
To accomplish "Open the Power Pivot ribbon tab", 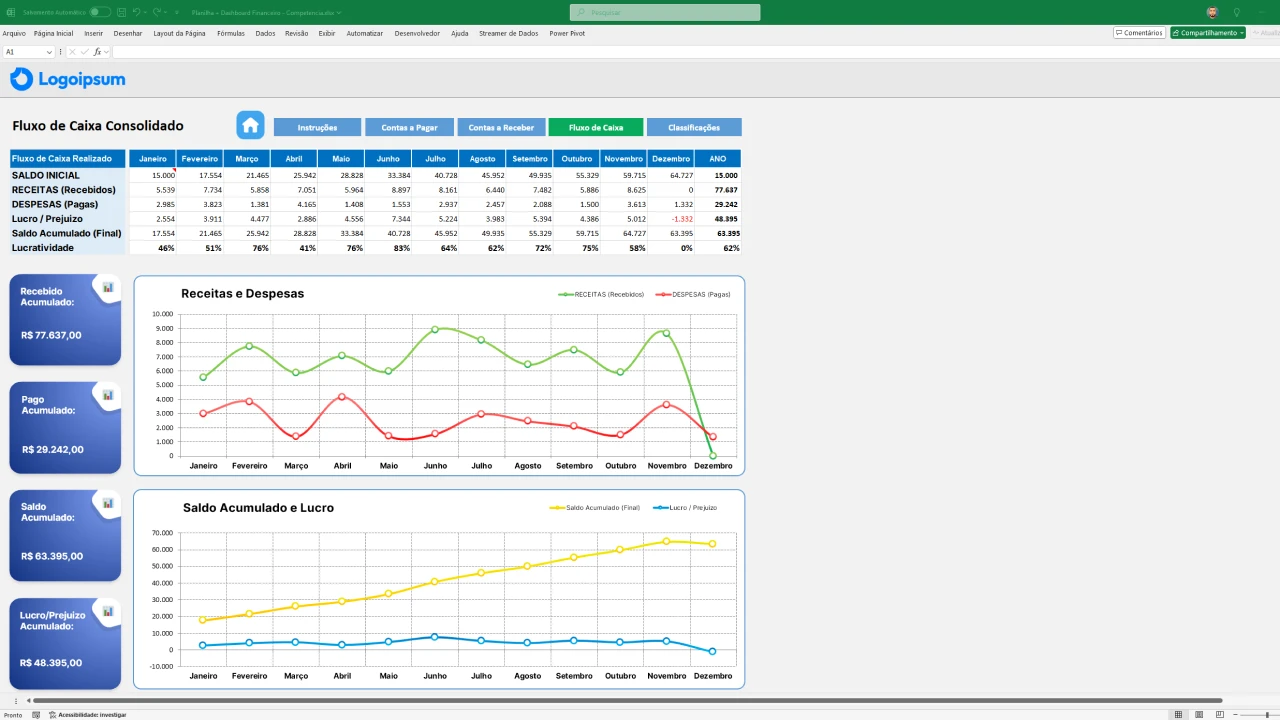I will (x=567, y=33).
